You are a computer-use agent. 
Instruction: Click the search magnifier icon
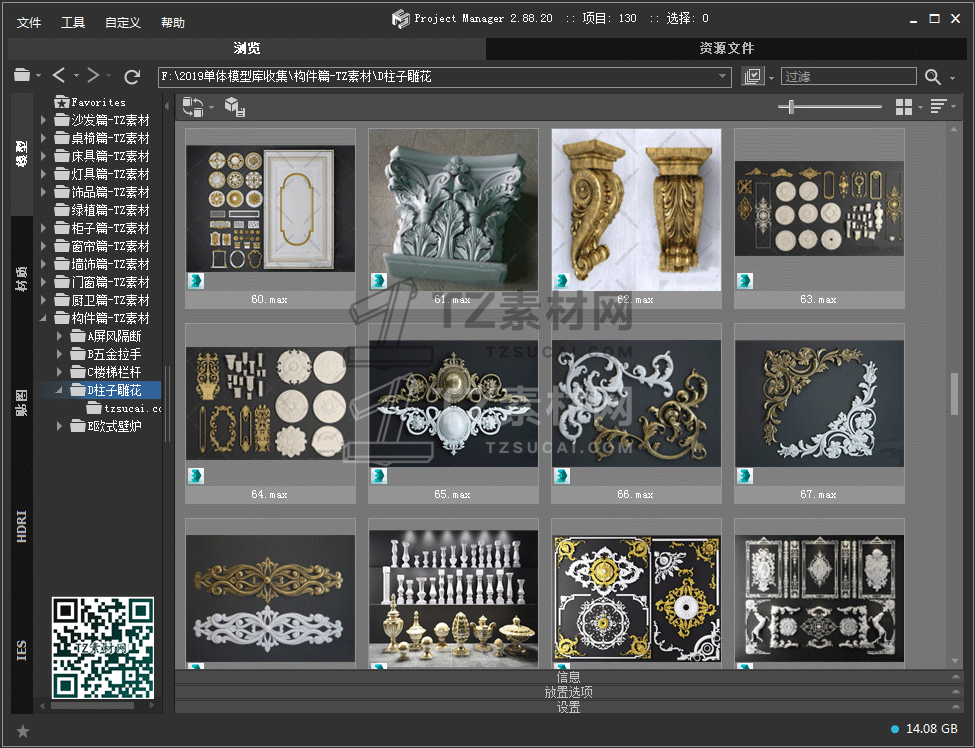[932, 77]
